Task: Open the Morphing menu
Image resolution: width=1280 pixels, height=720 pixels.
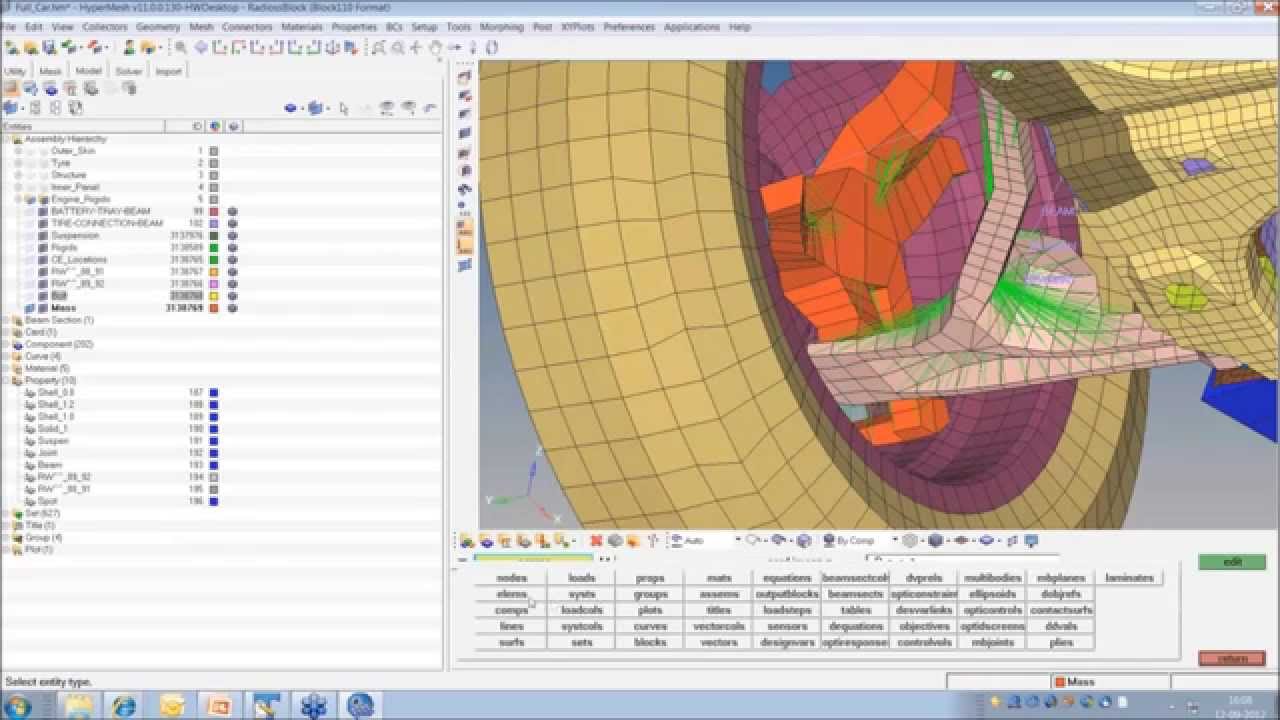Action: click(x=501, y=27)
